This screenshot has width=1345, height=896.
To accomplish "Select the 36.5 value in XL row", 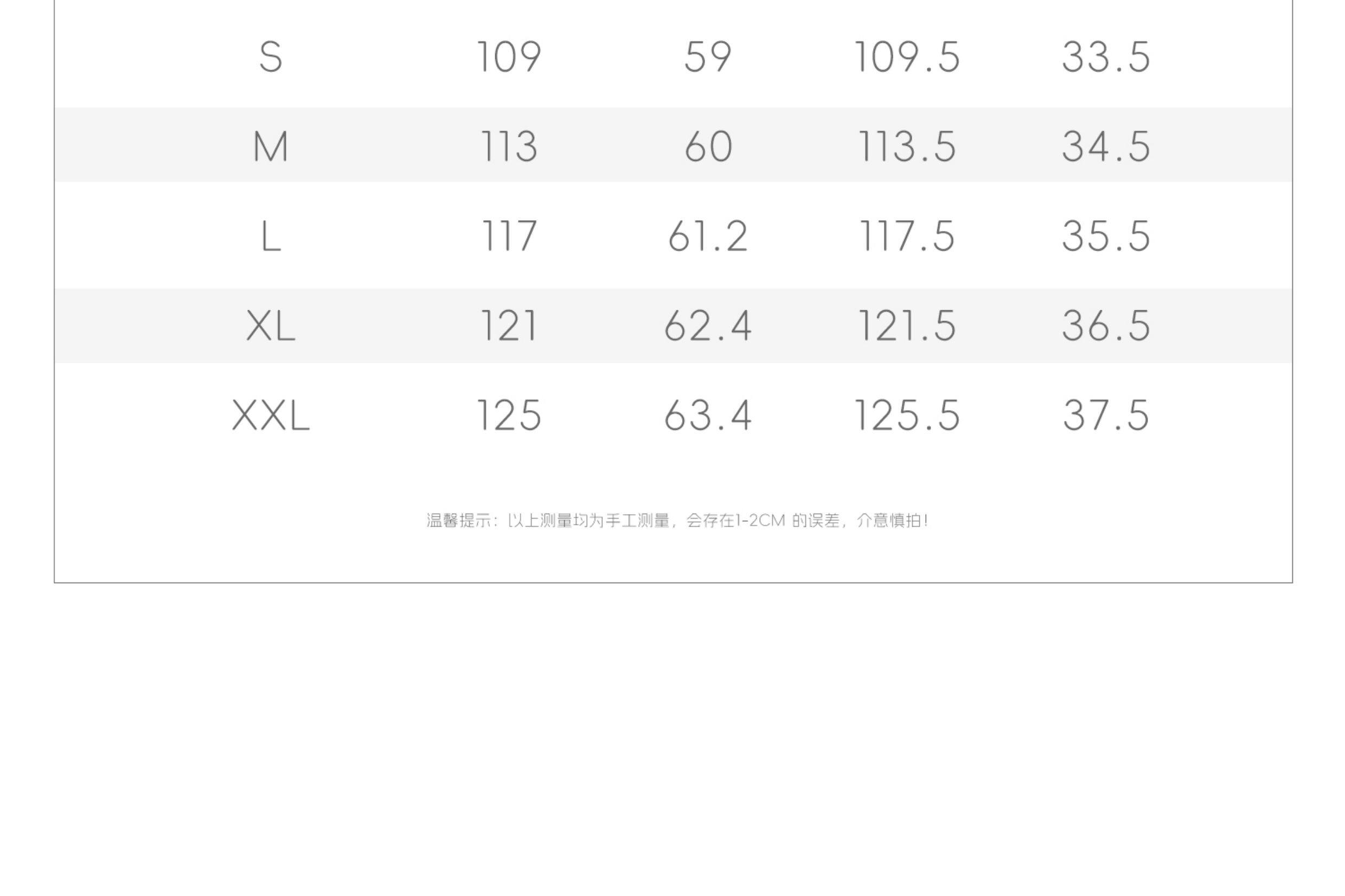I will [x=1106, y=326].
